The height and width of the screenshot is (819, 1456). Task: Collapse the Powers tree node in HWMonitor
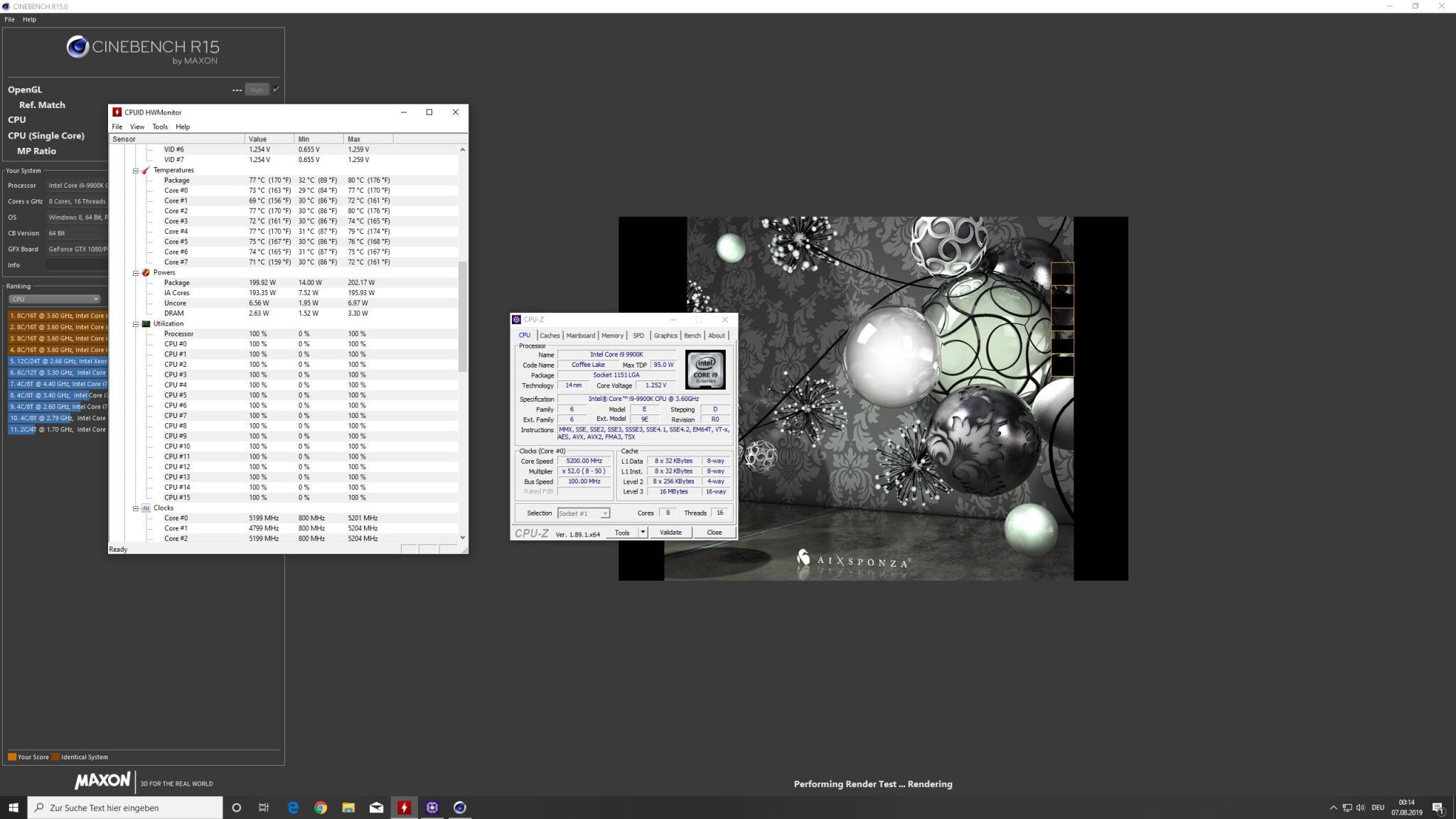tap(136, 273)
